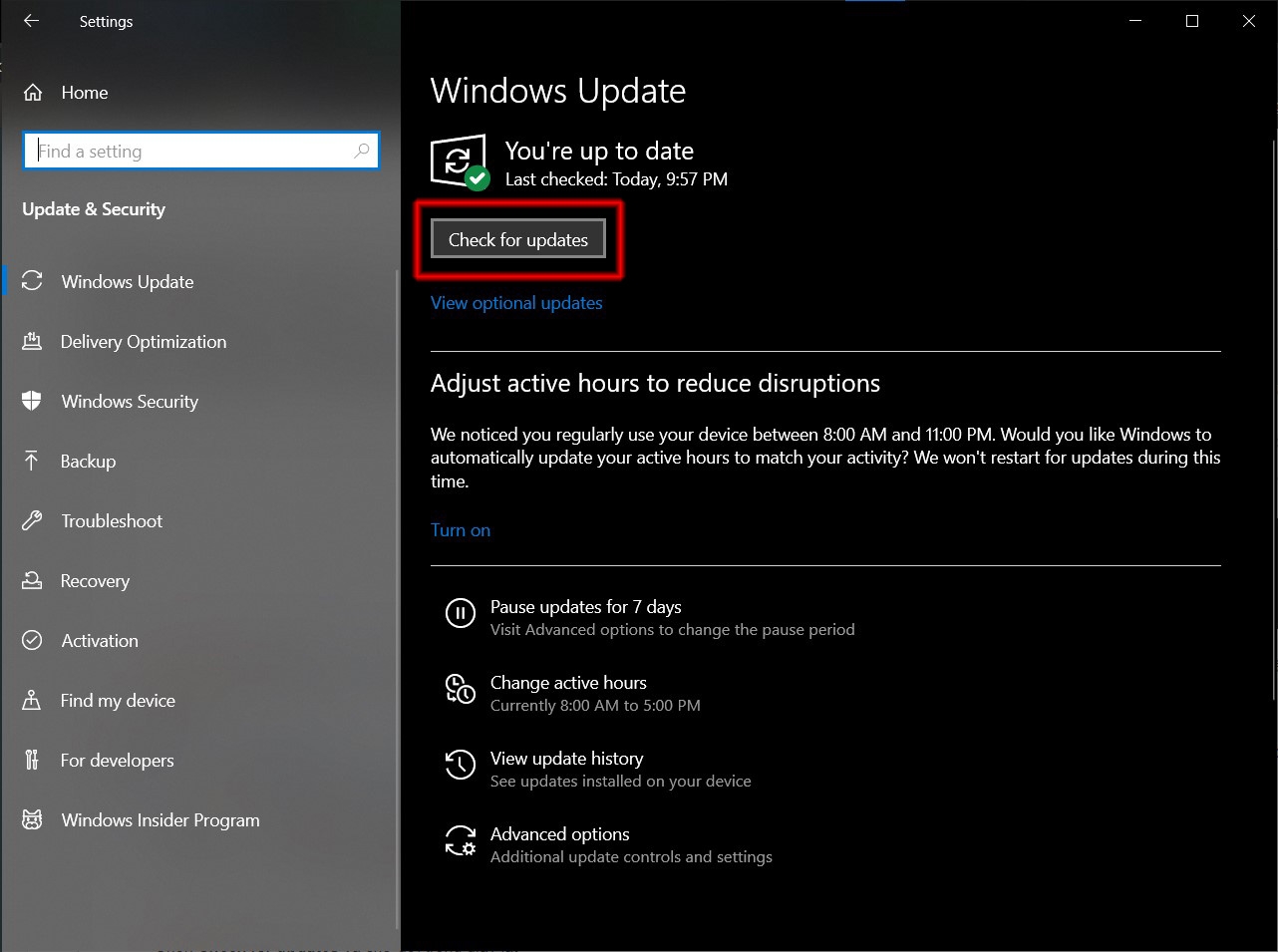1278x952 pixels.
Task: Click the Find my device icon
Action: [32, 700]
